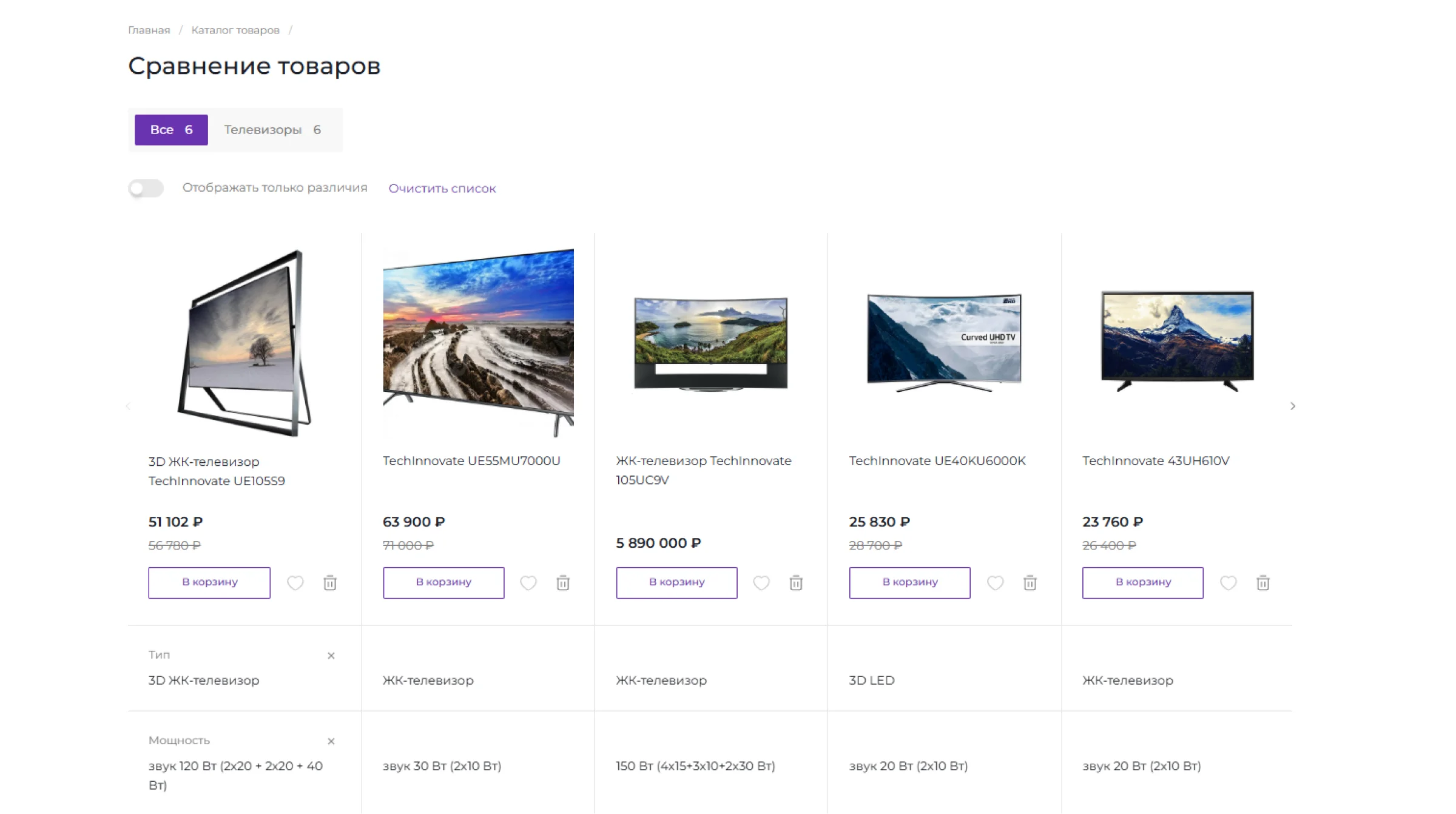Delete TechInnovate 43UH610V from comparison via trash icon
The image size is (1456, 814).
click(x=1263, y=583)
